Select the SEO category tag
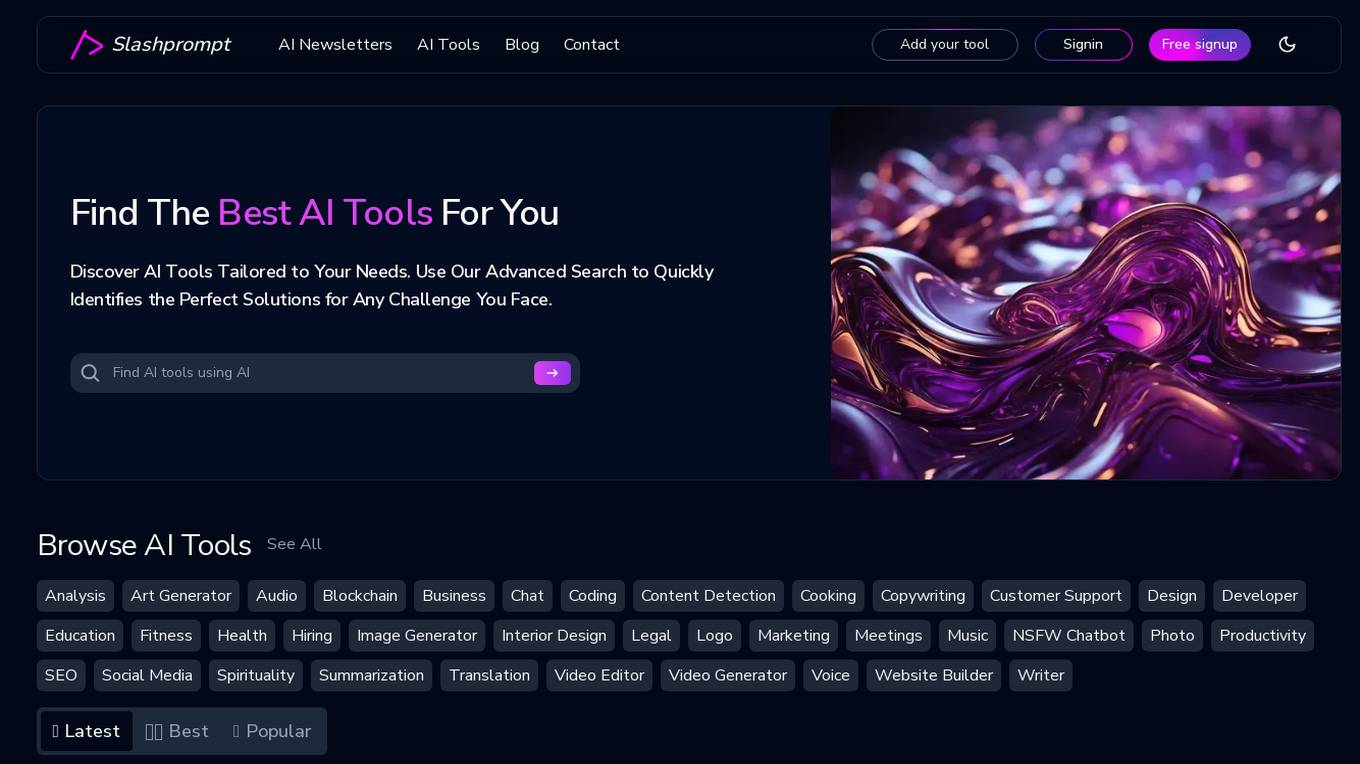Viewport: 1360px width, 764px height. [61, 676]
